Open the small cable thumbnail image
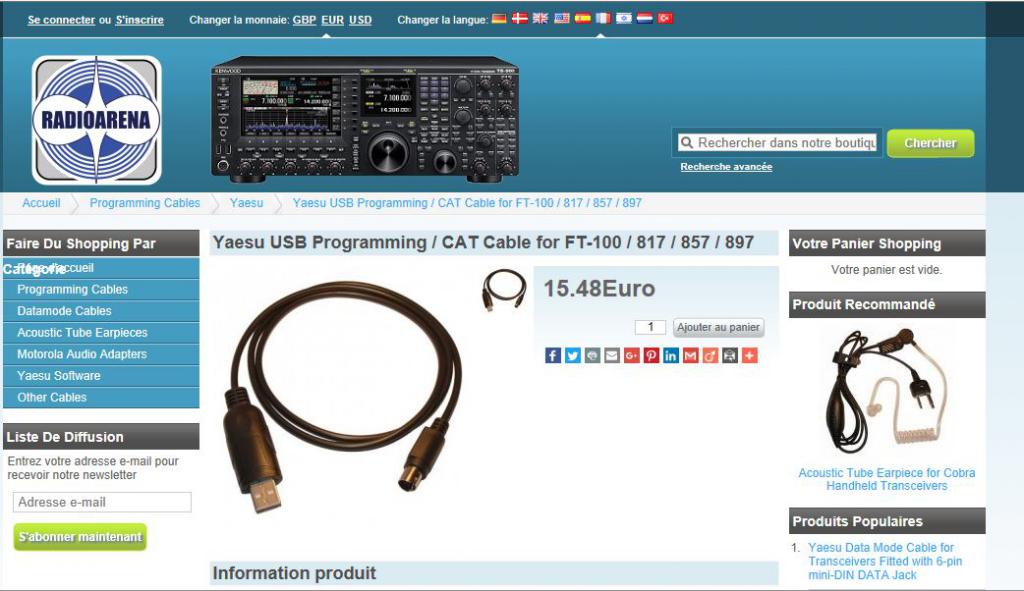The image size is (1024, 591). (x=504, y=289)
